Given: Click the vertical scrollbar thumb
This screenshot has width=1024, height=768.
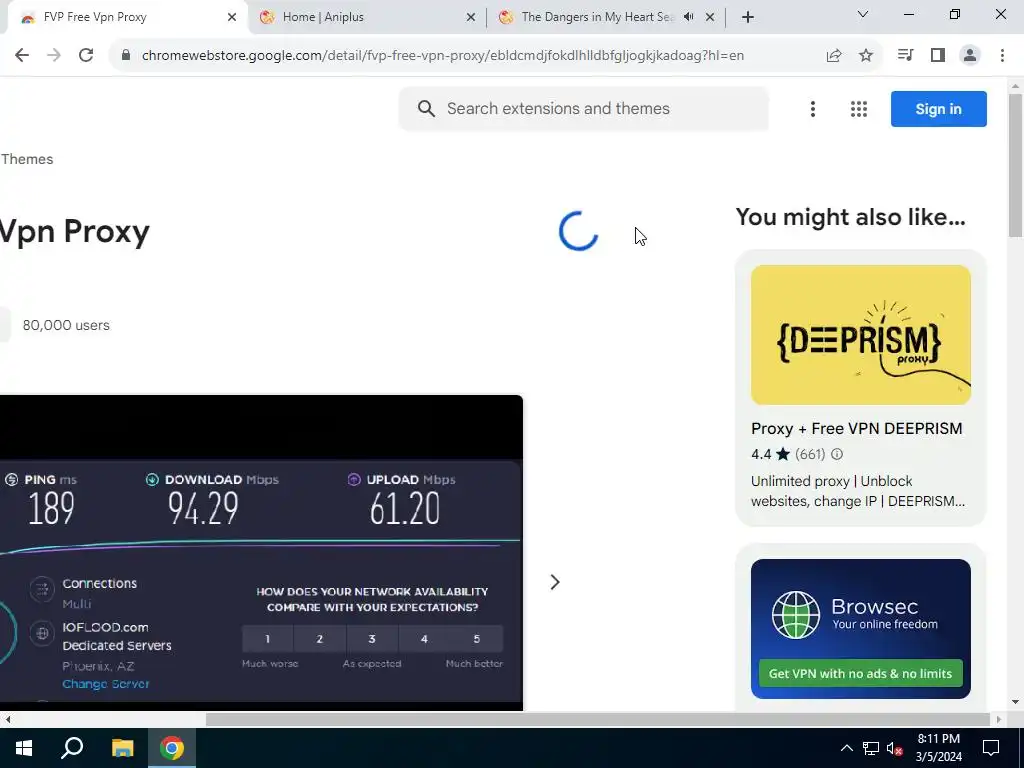Looking at the screenshot, I should (x=1016, y=165).
